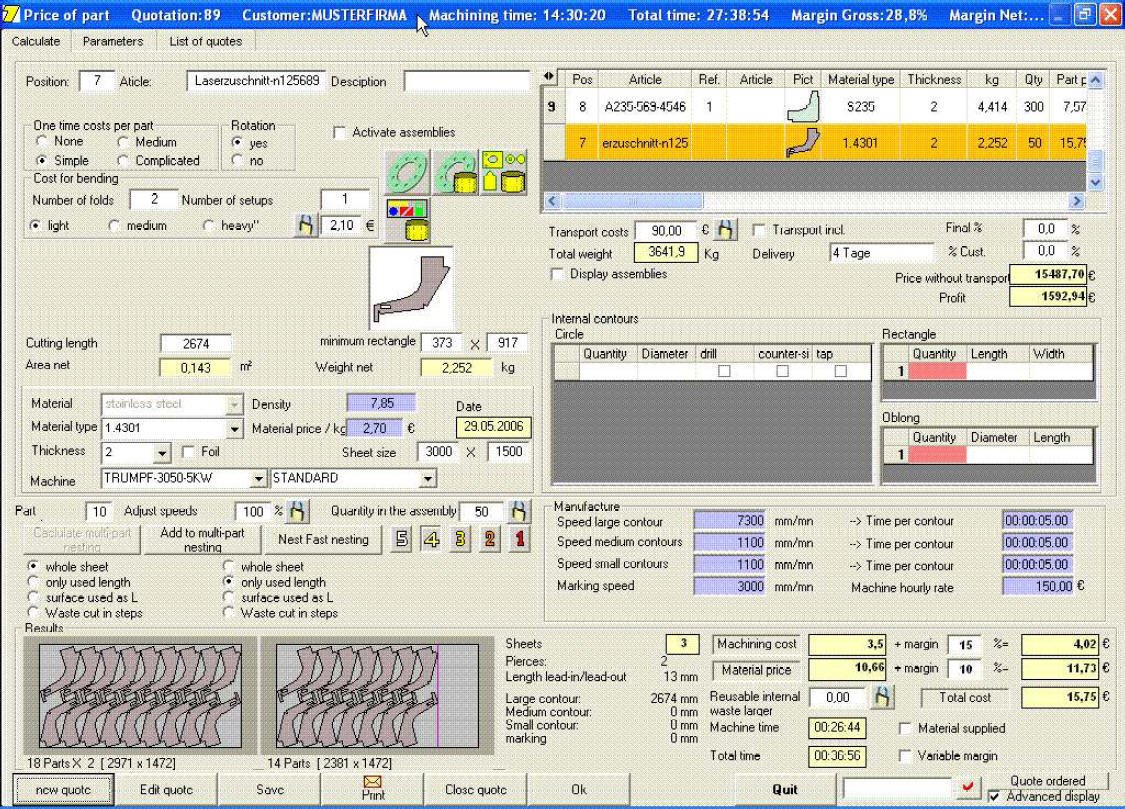Toggle Advanced display checkbox

pyautogui.click(x=994, y=796)
